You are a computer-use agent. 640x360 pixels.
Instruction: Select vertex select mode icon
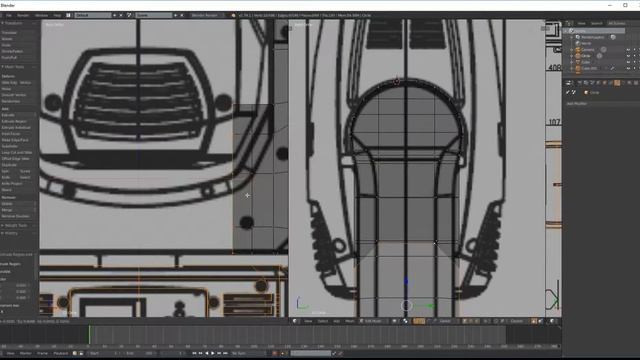point(465,321)
